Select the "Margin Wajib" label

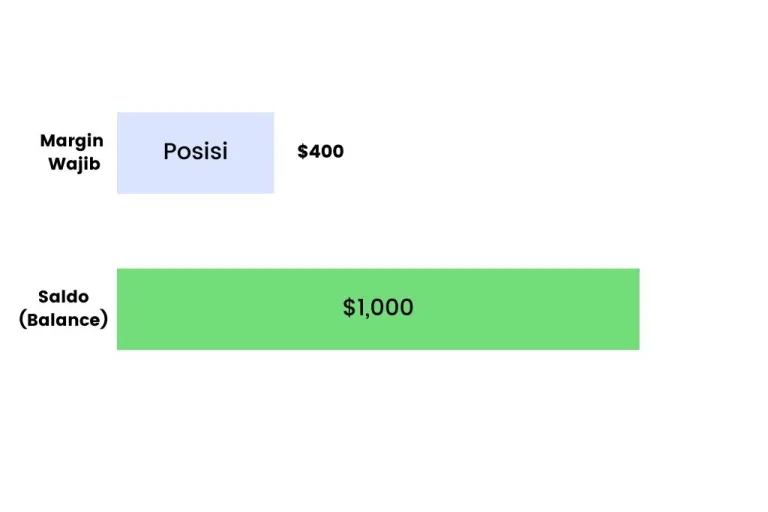click(x=72, y=152)
